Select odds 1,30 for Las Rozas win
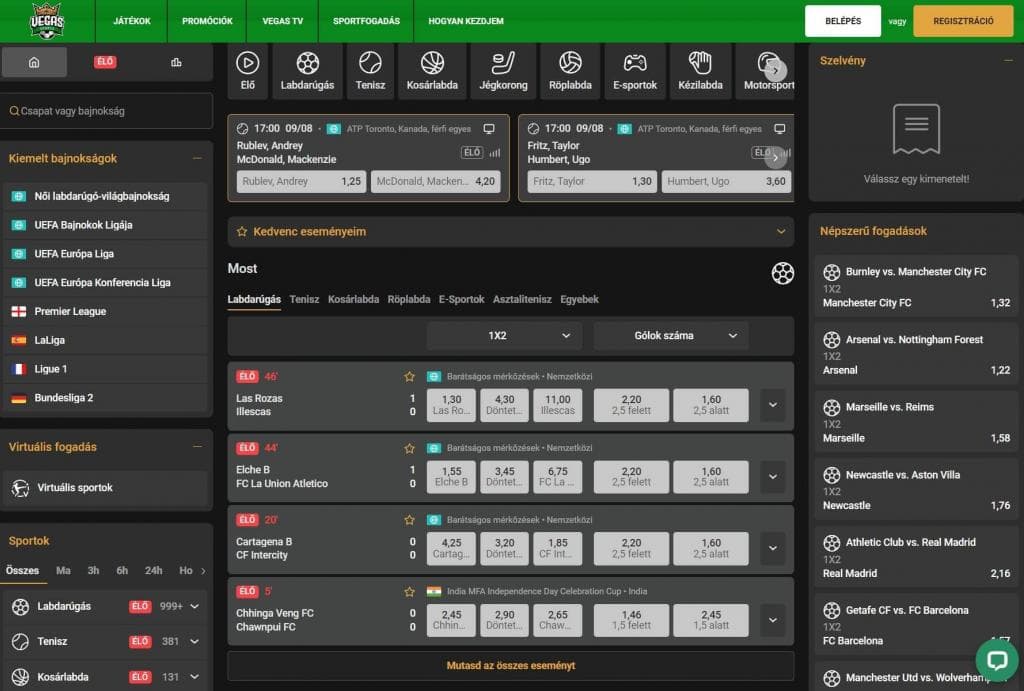 click(451, 405)
